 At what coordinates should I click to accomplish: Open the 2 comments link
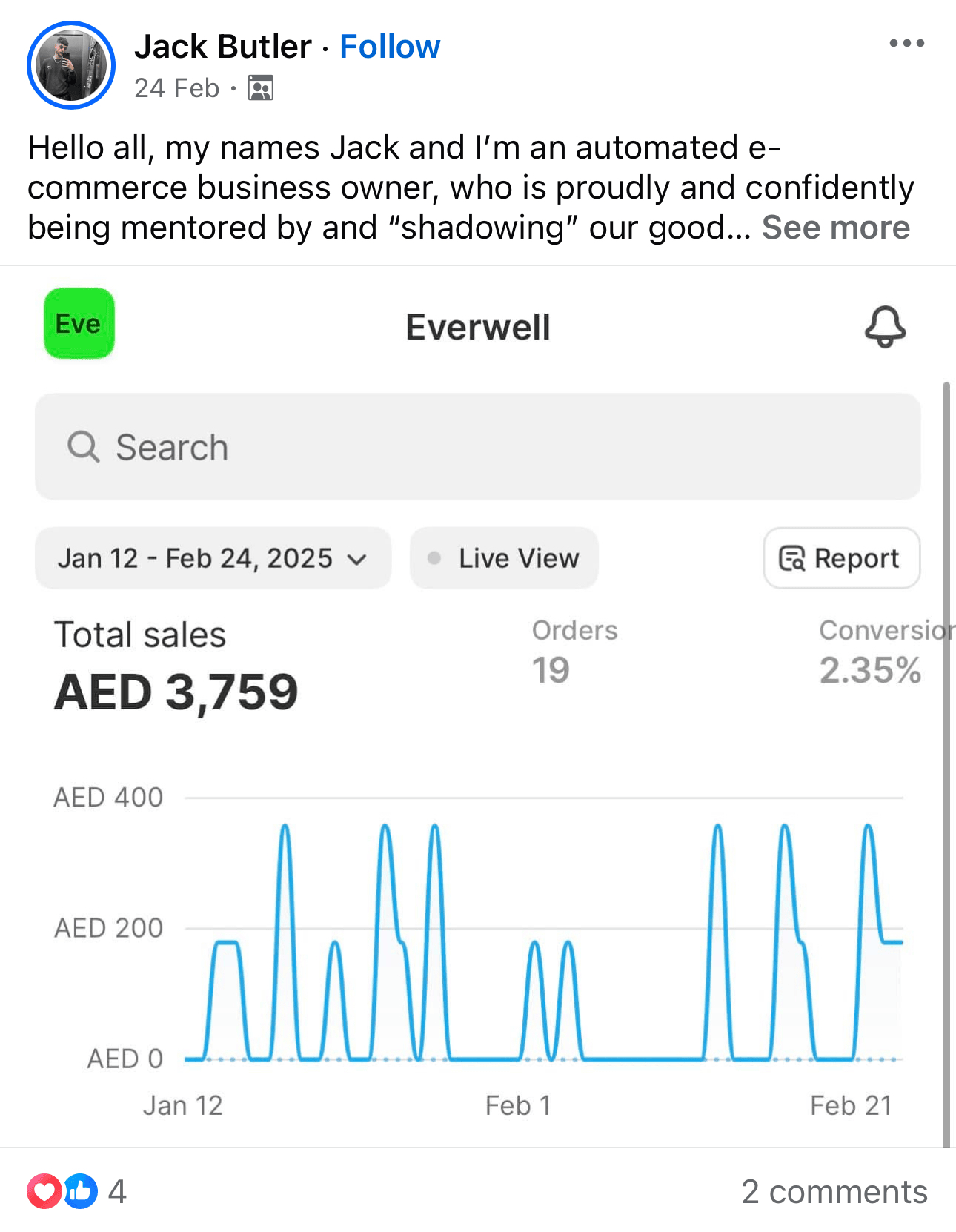tap(834, 1192)
